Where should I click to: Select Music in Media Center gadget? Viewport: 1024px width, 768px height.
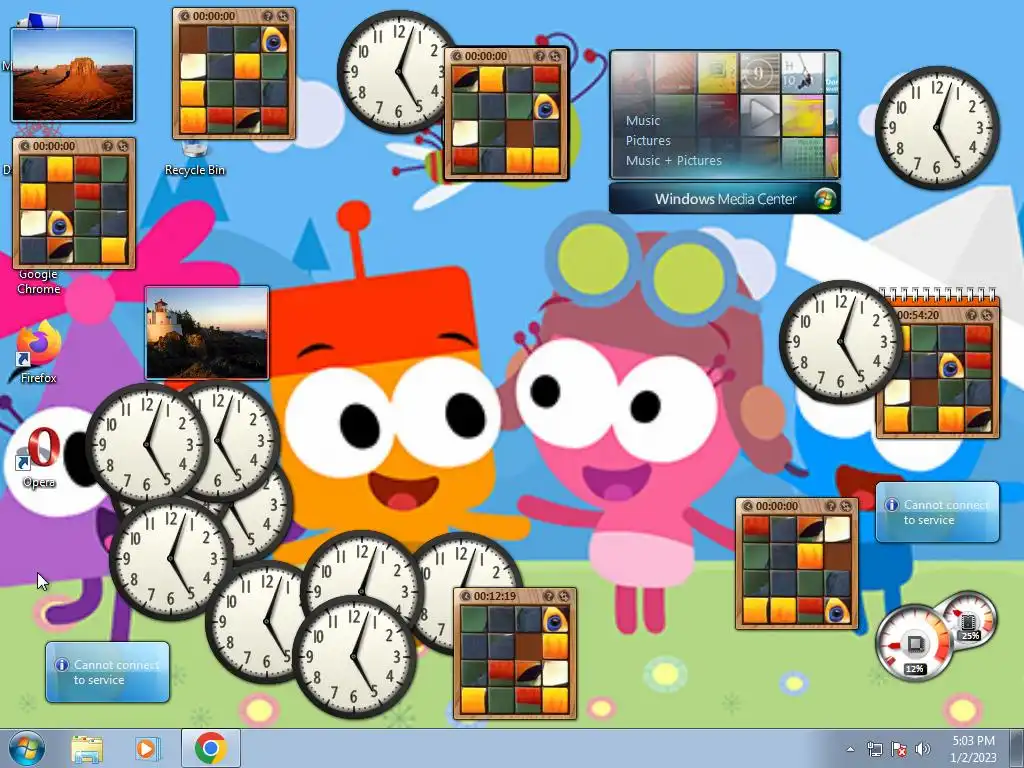(643, 121)
